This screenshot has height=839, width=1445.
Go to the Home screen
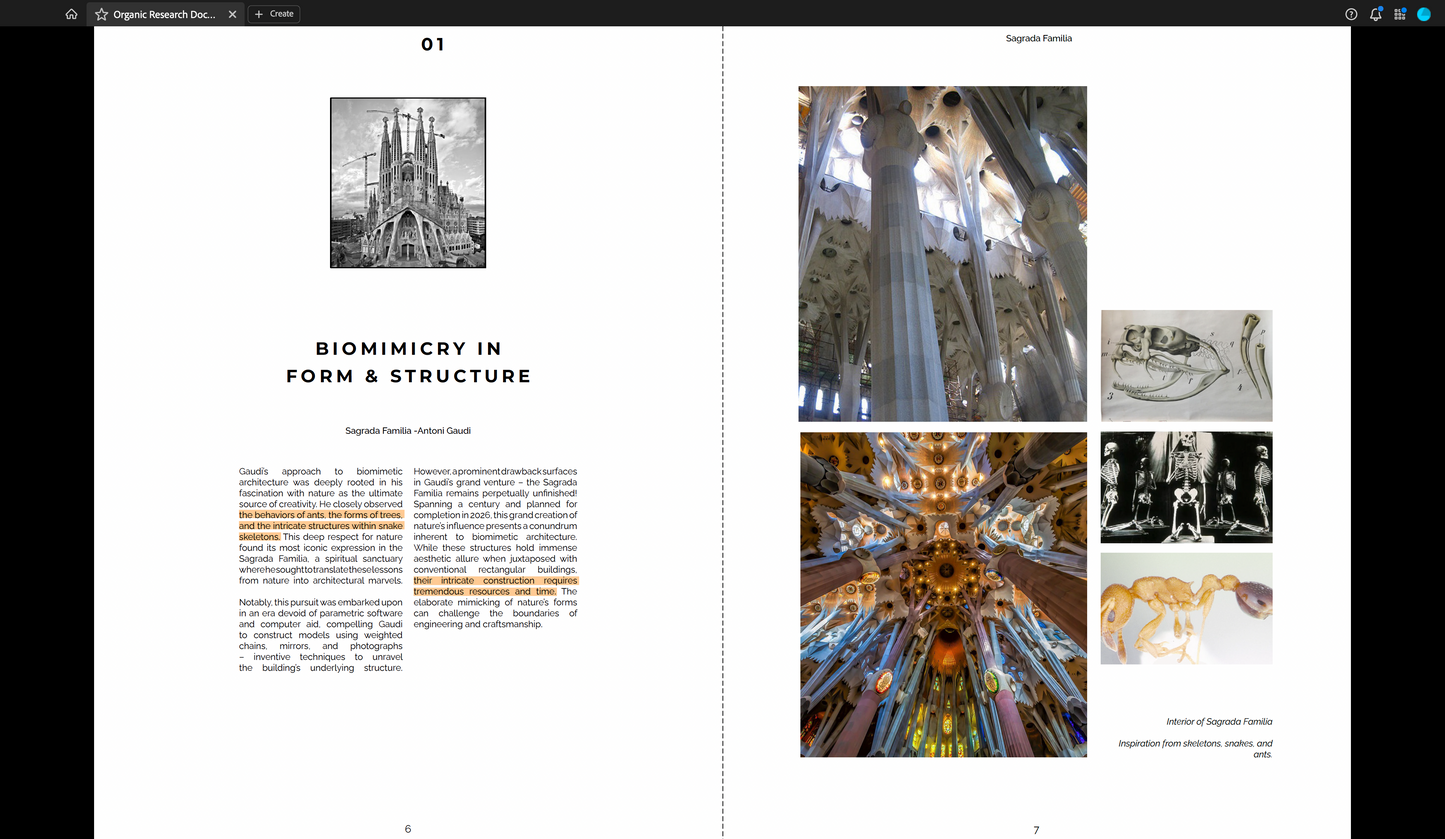pos(70,14)
